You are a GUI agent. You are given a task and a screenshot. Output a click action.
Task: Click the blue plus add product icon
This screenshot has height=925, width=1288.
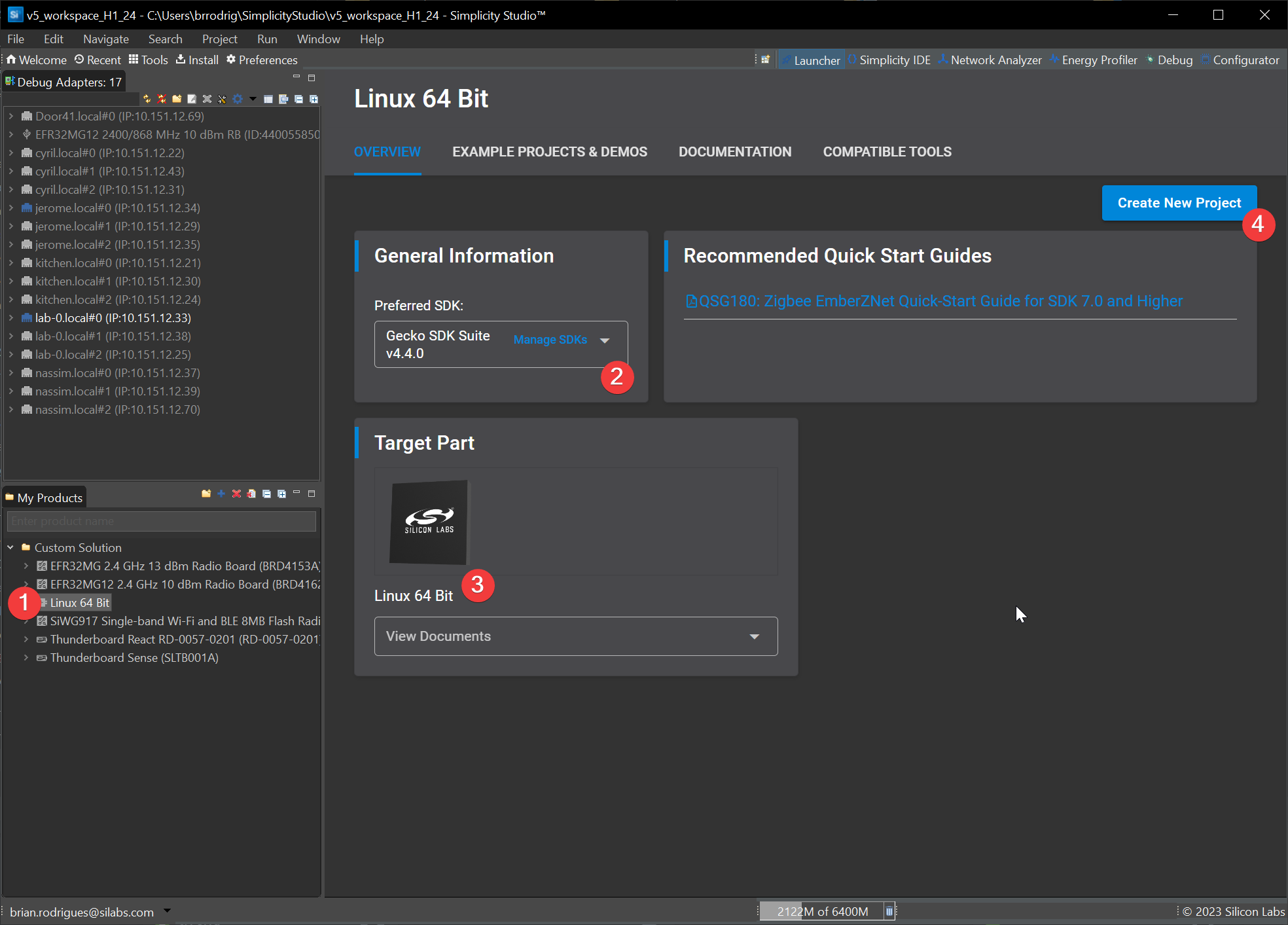tap(221, 494)
